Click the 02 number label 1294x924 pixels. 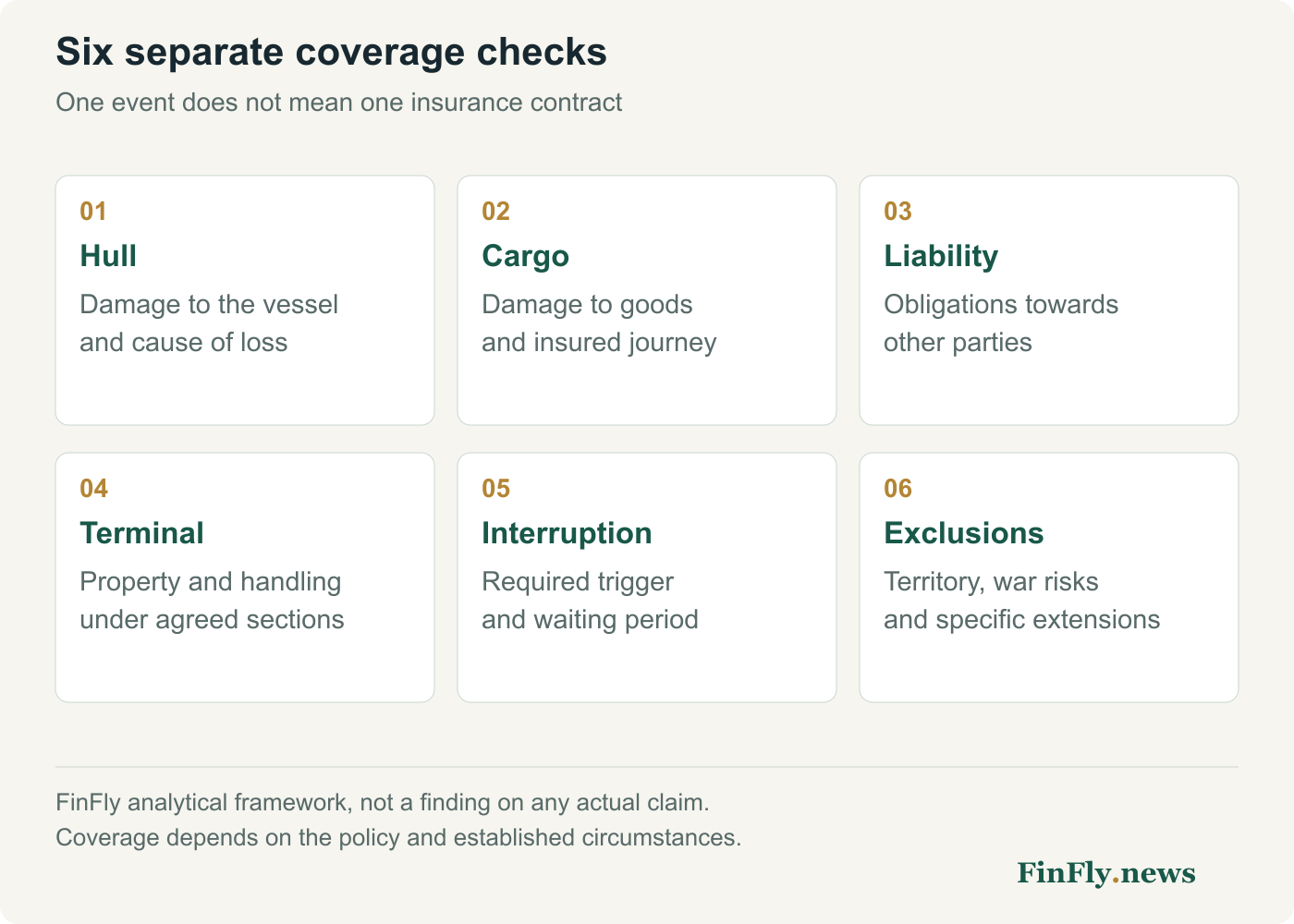click(495, 212)
